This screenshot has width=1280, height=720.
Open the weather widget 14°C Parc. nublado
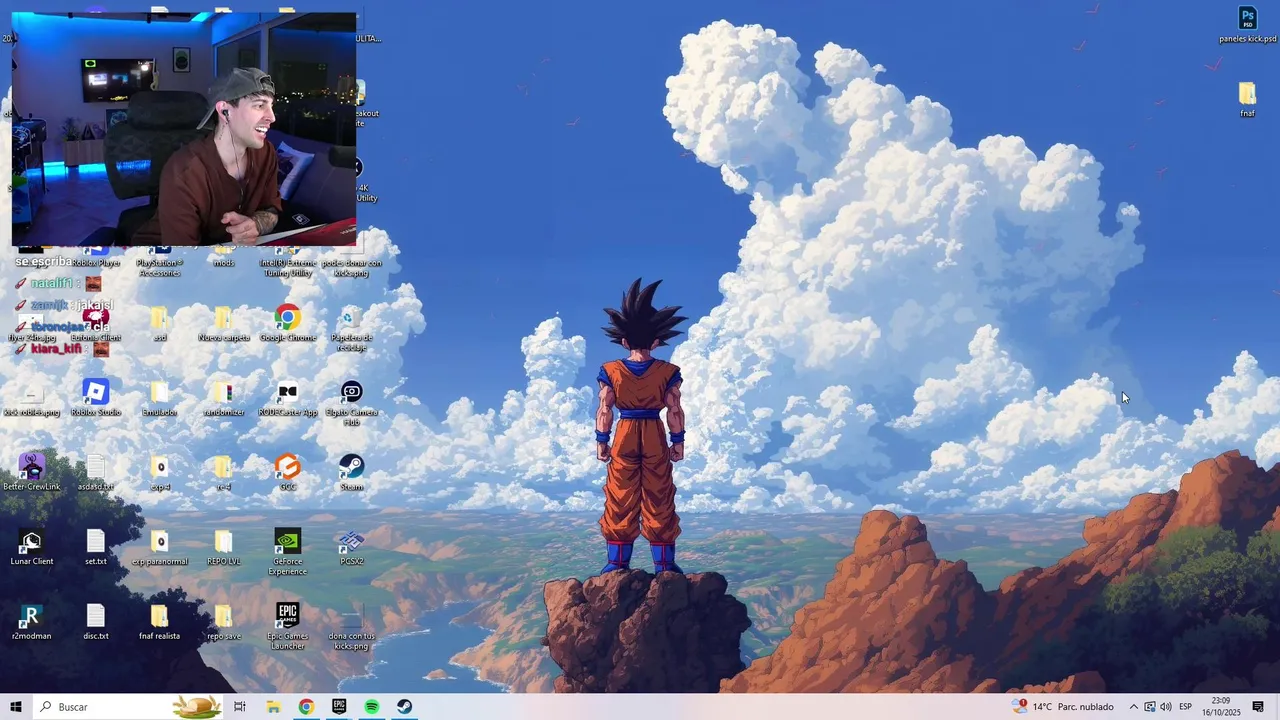pos(1063,707)
